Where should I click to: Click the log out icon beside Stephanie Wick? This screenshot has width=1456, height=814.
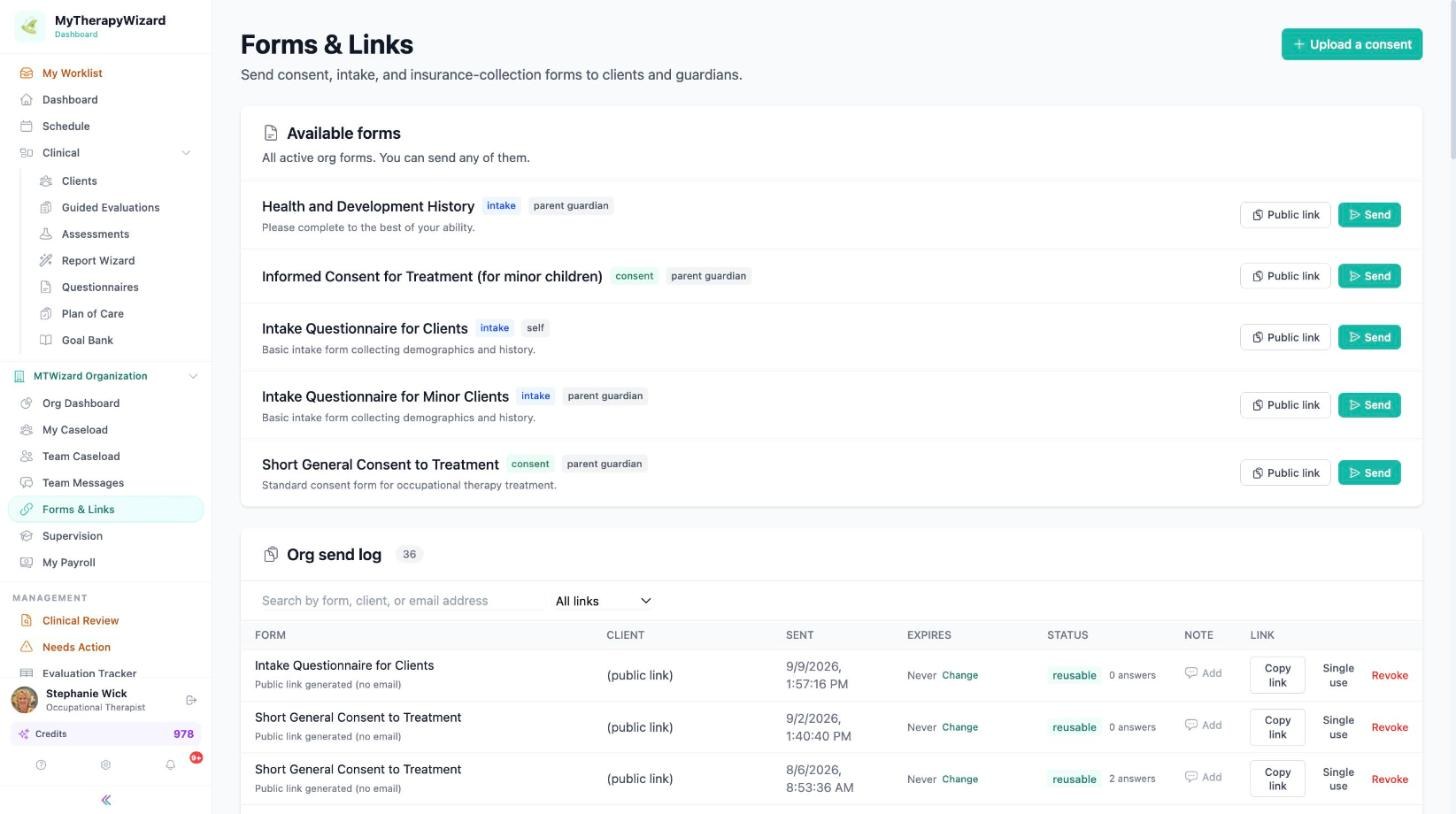click(x=192, y=700)
